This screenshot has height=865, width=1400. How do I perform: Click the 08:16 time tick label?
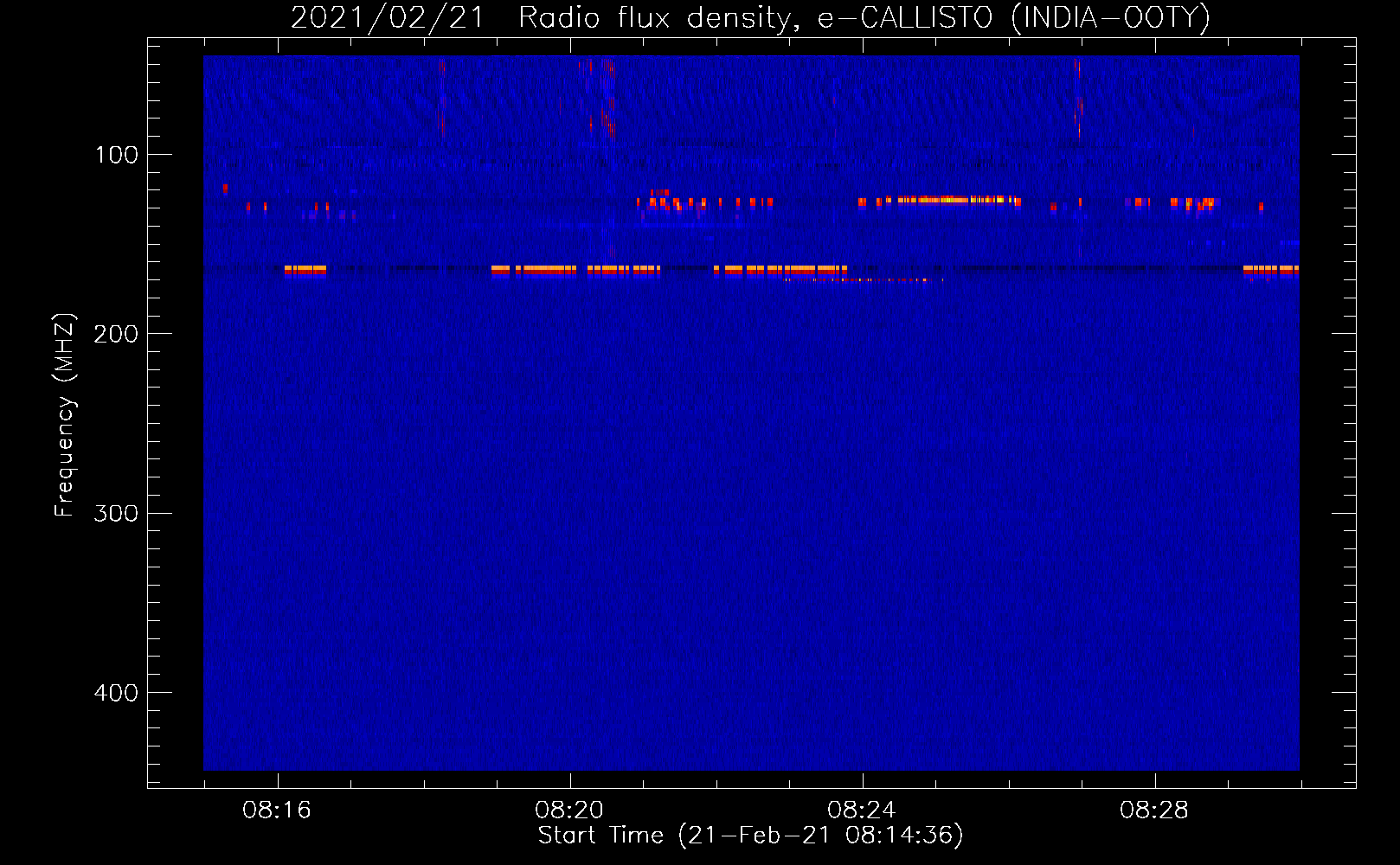point(277,811)
